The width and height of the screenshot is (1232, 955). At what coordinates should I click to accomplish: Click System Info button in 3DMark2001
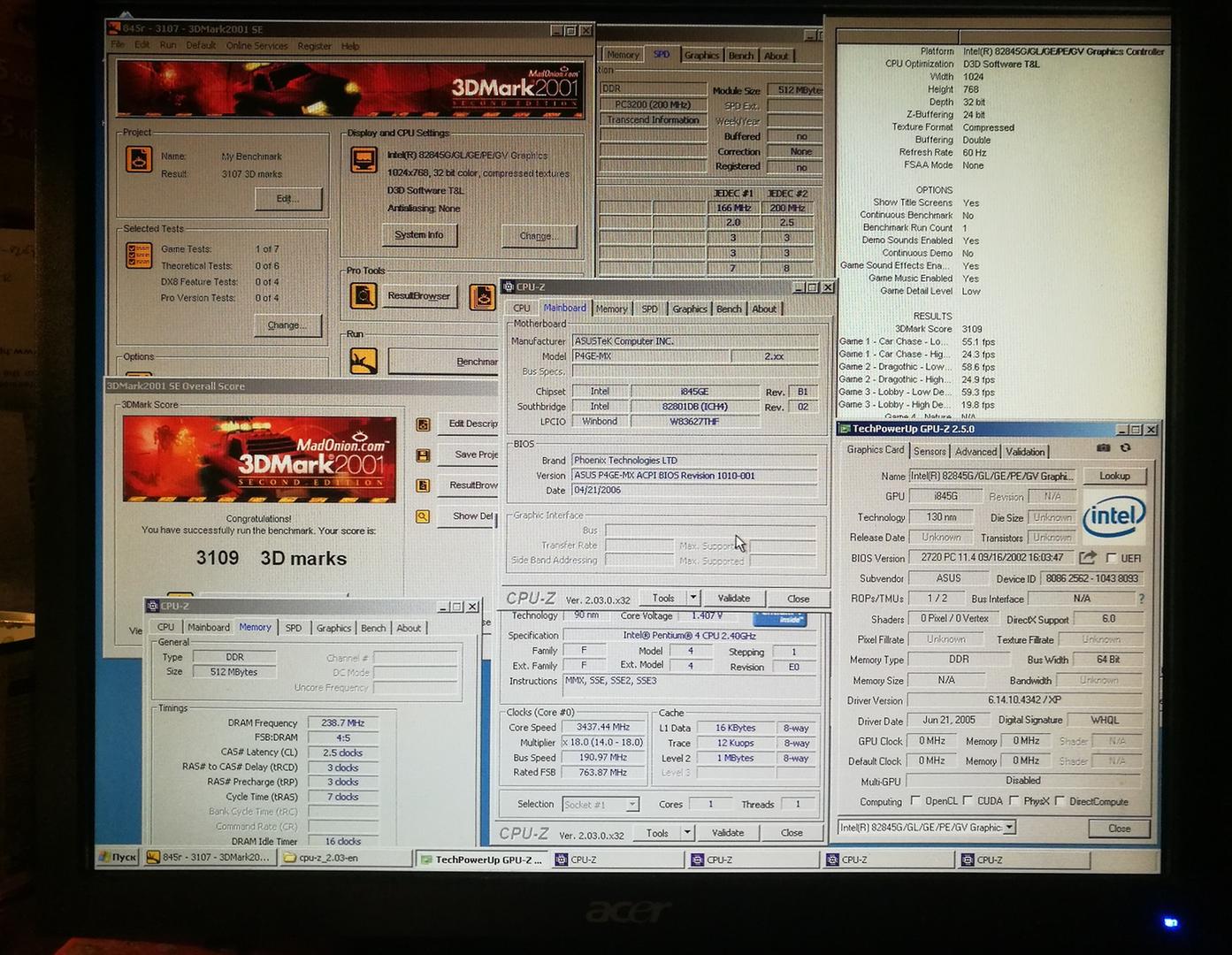(x=419, y=235)
